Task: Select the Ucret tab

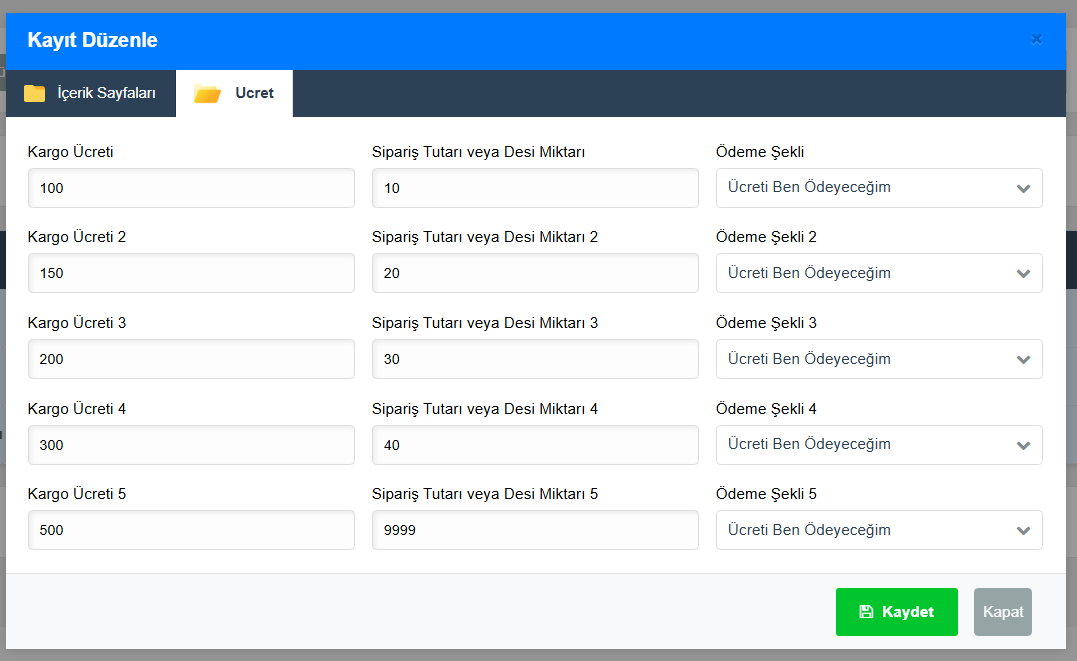Action: pos(235,93)
